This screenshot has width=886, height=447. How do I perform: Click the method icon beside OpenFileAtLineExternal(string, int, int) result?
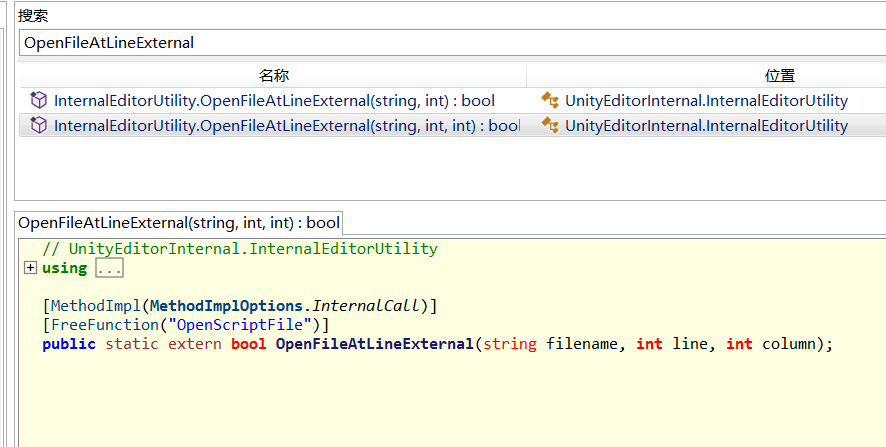(38, 125)
